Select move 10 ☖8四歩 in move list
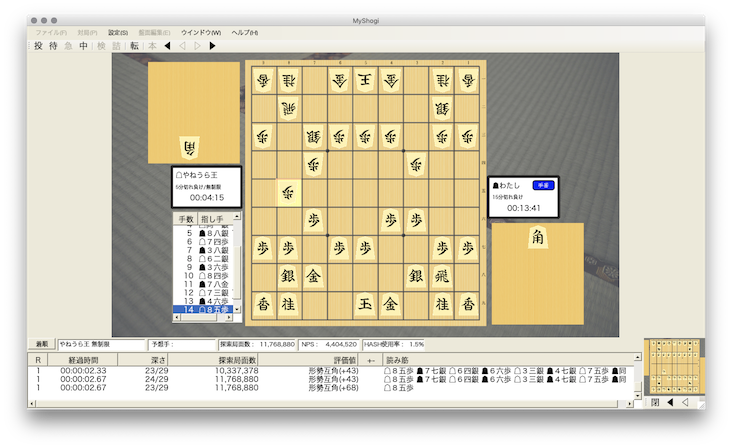 pyautogui.click(x=203, y=276)
